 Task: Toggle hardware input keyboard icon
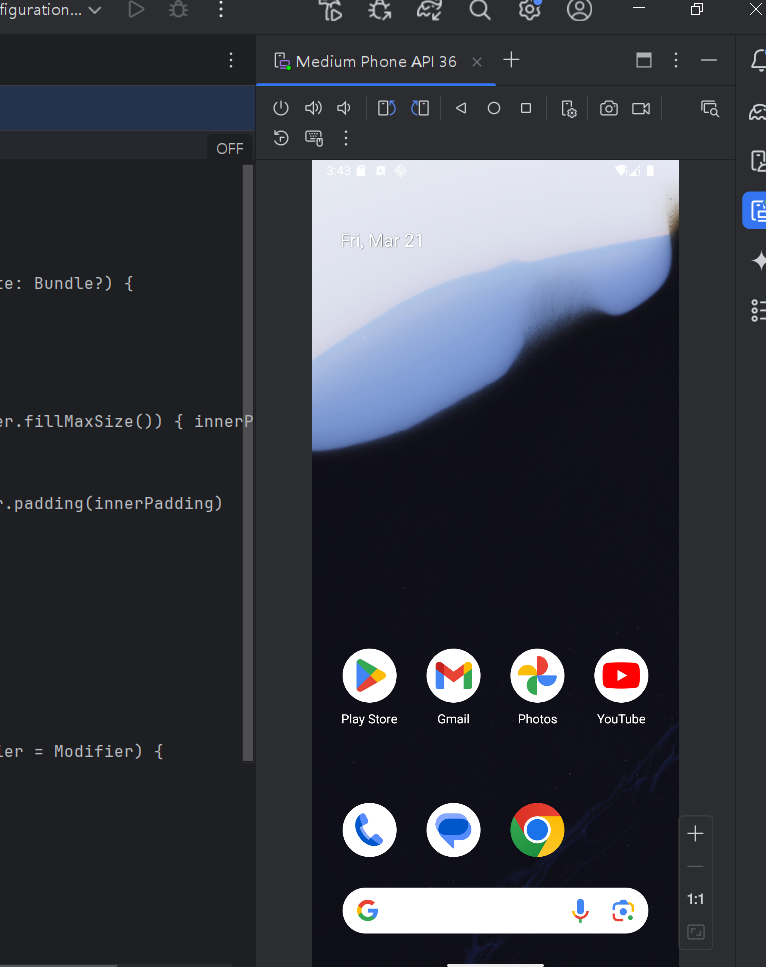[x=314, y=138]
